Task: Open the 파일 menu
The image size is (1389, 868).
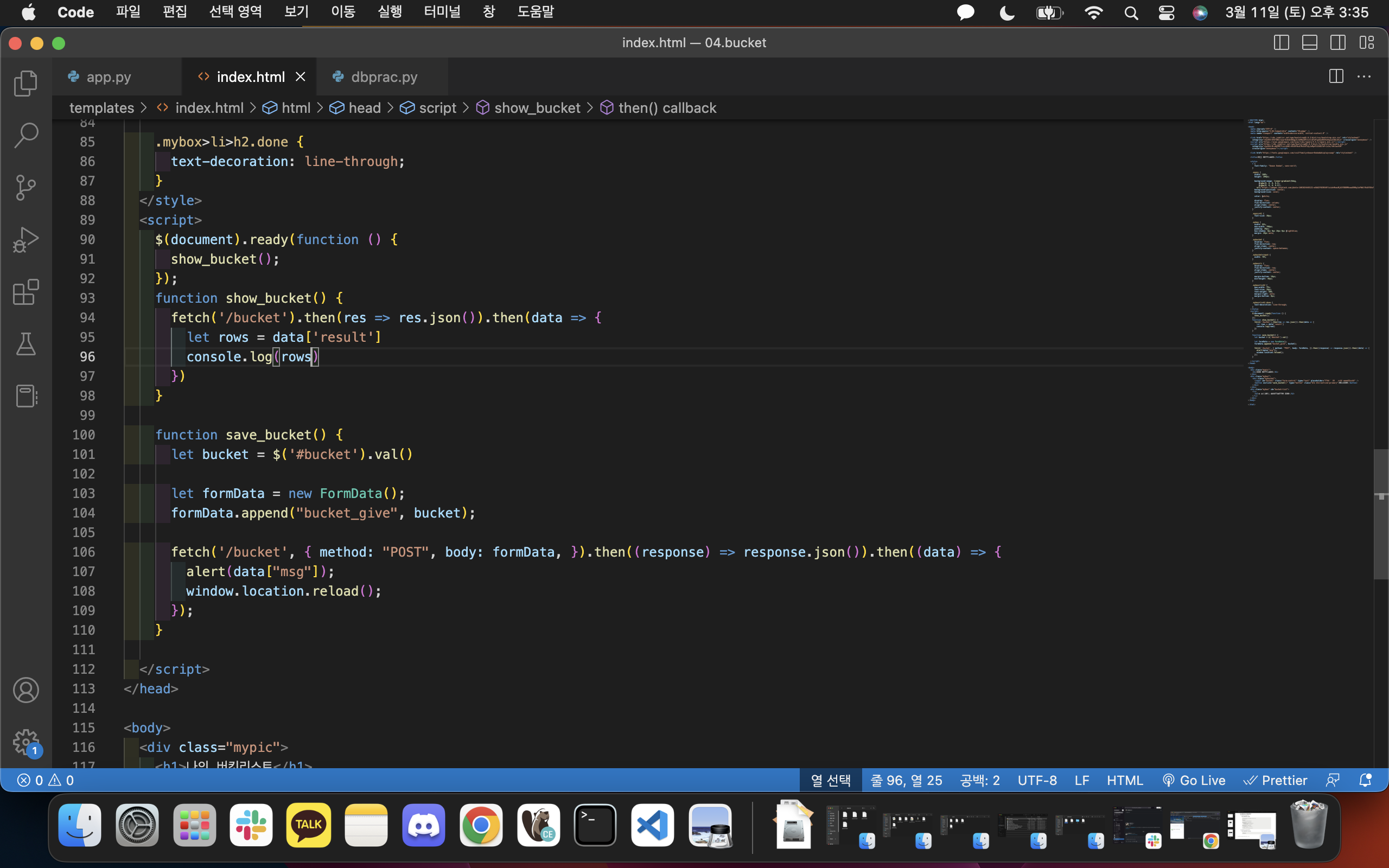Action: pos(128,12)
